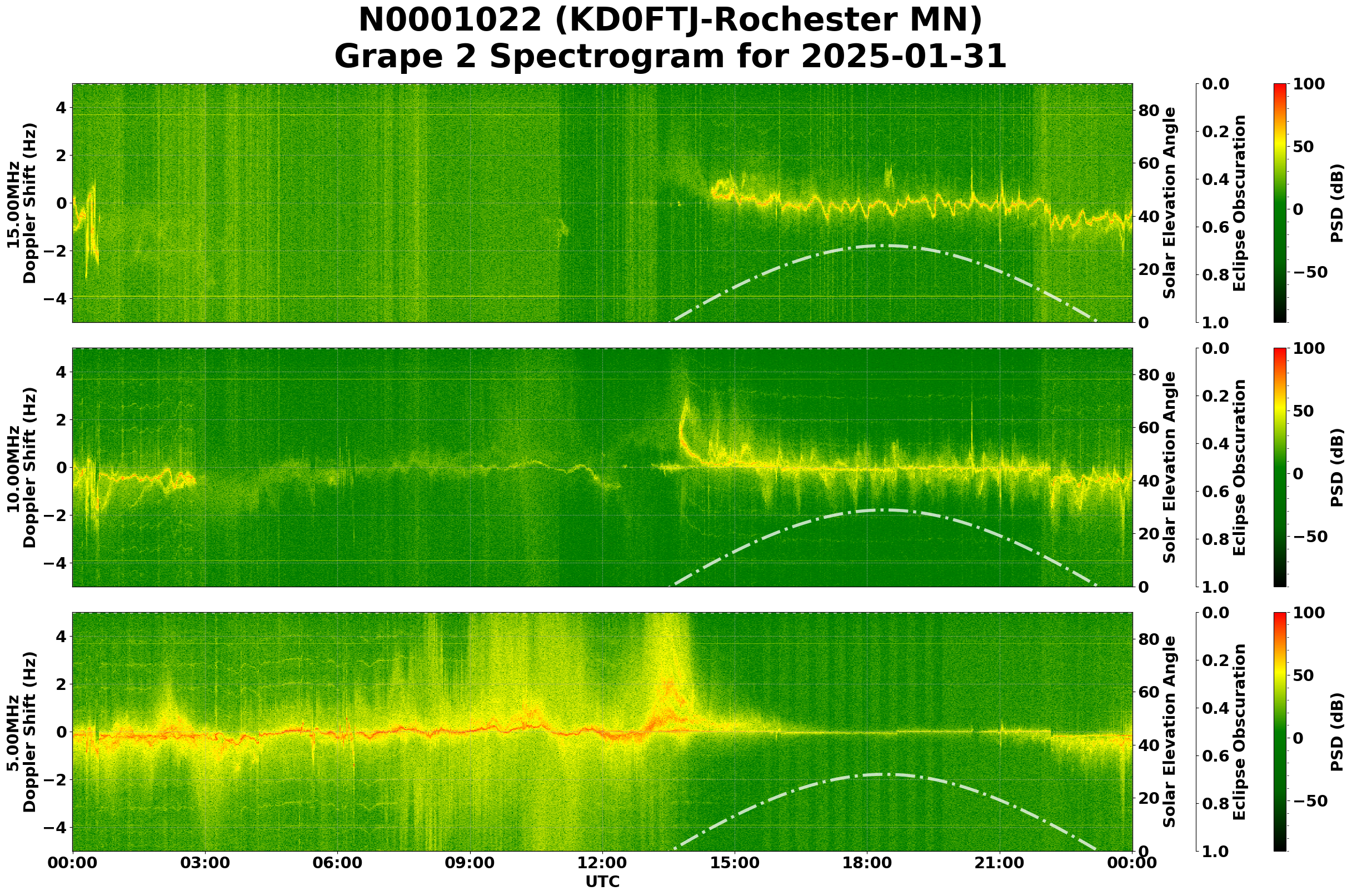Click the 12:00 time tick label
The width and height of the screenshot is (1352, 896).
(x=602, y=863)
